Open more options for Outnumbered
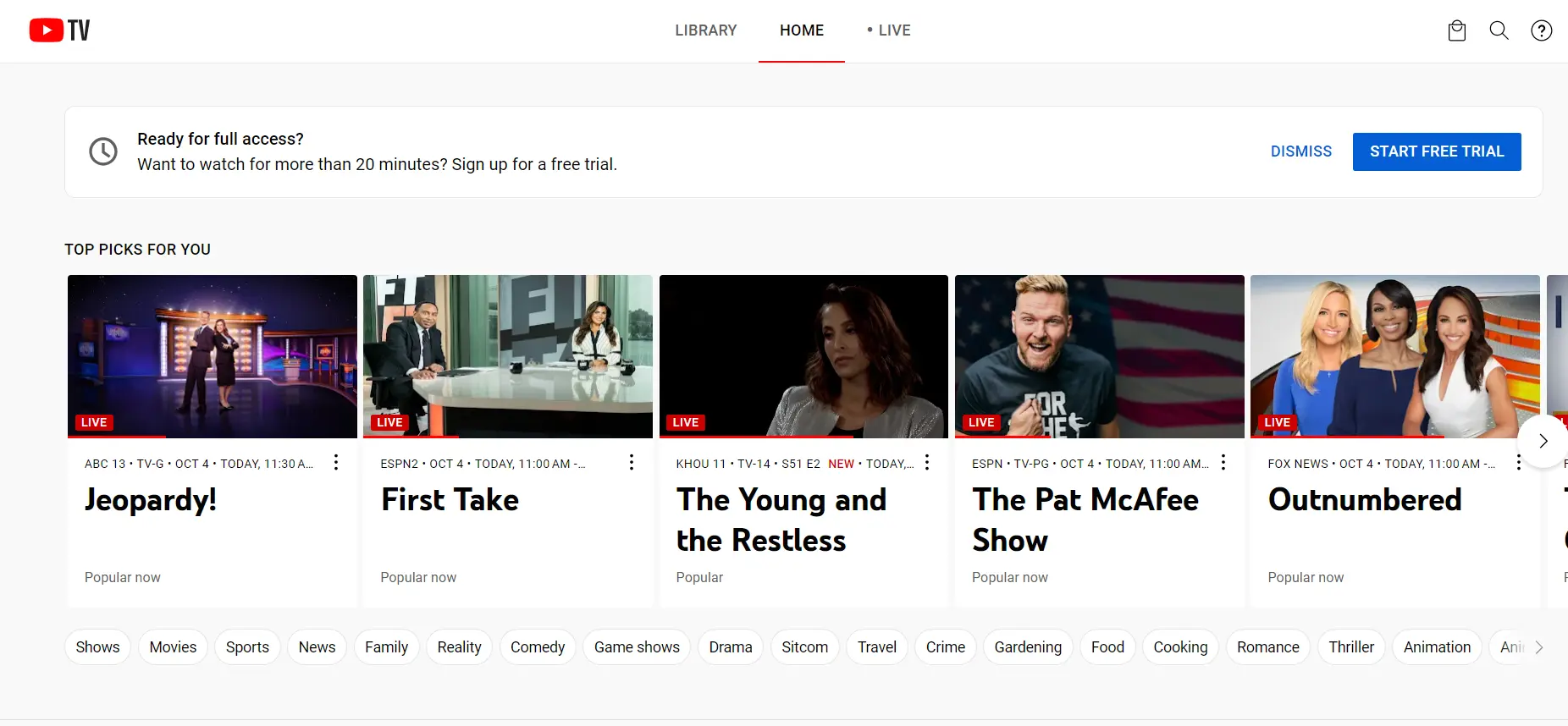The width and height of the screenshot is (1568, 726). coord(1519,462)
